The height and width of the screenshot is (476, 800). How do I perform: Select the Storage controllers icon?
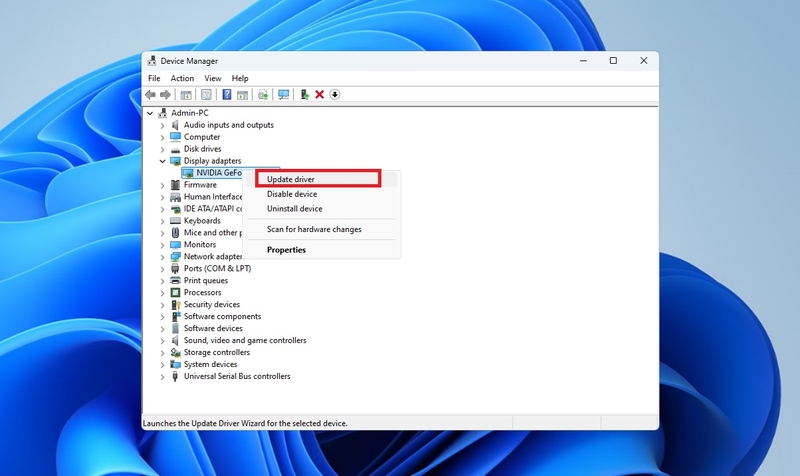coord(175,353)
